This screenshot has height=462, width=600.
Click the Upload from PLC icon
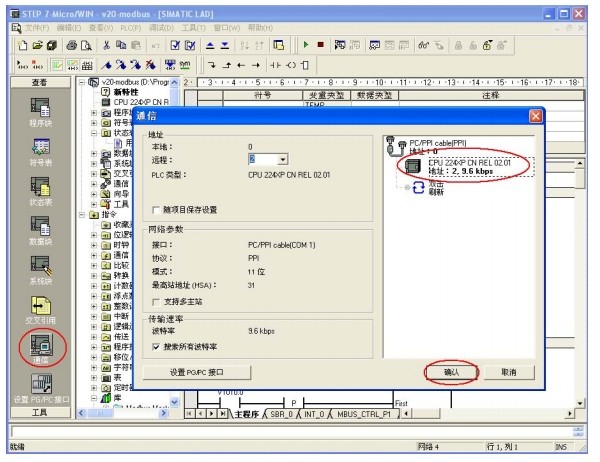pyautogui.click(x=210, y=45)
